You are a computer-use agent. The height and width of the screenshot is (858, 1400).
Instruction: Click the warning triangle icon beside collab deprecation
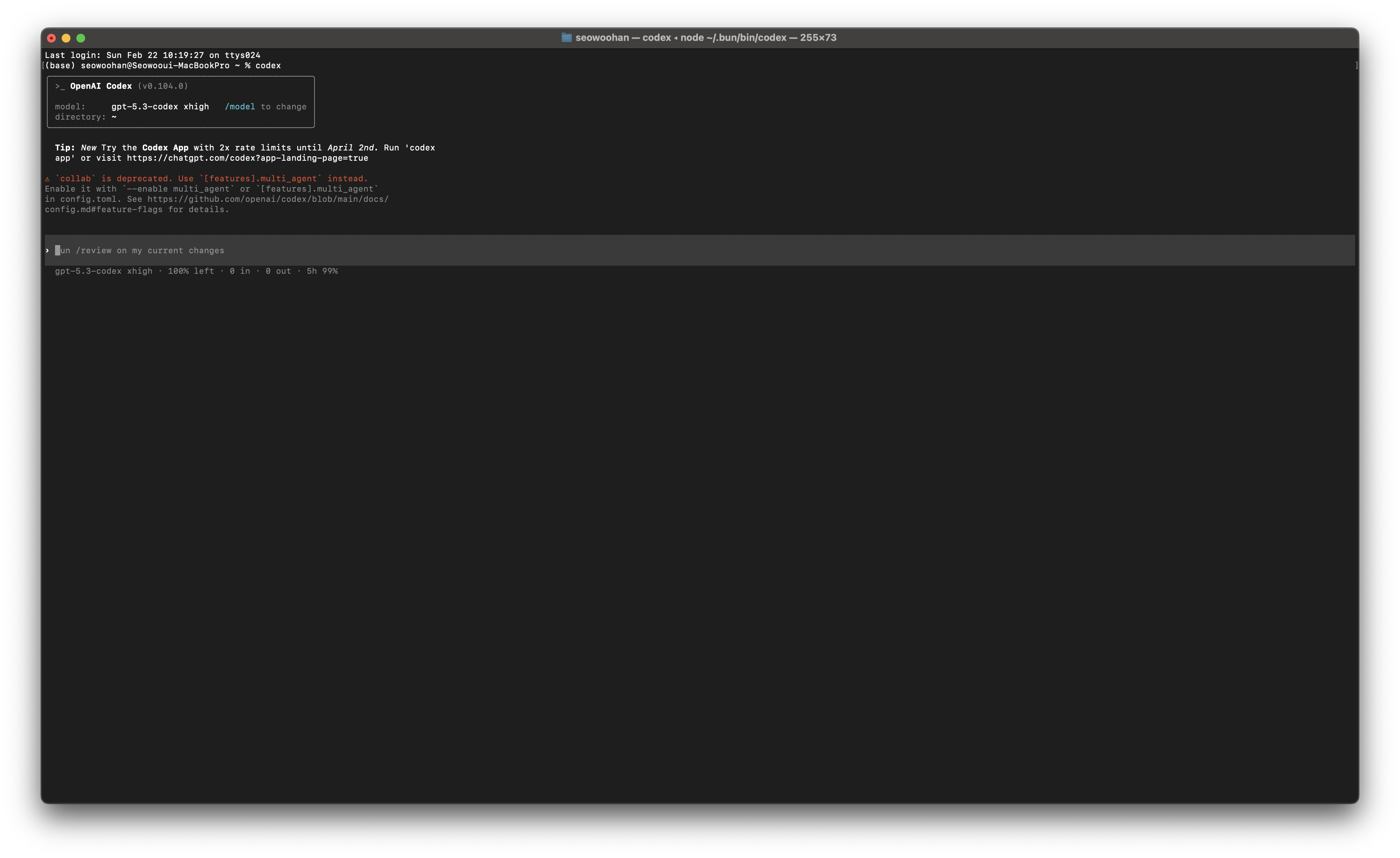[x=48, y=178]
